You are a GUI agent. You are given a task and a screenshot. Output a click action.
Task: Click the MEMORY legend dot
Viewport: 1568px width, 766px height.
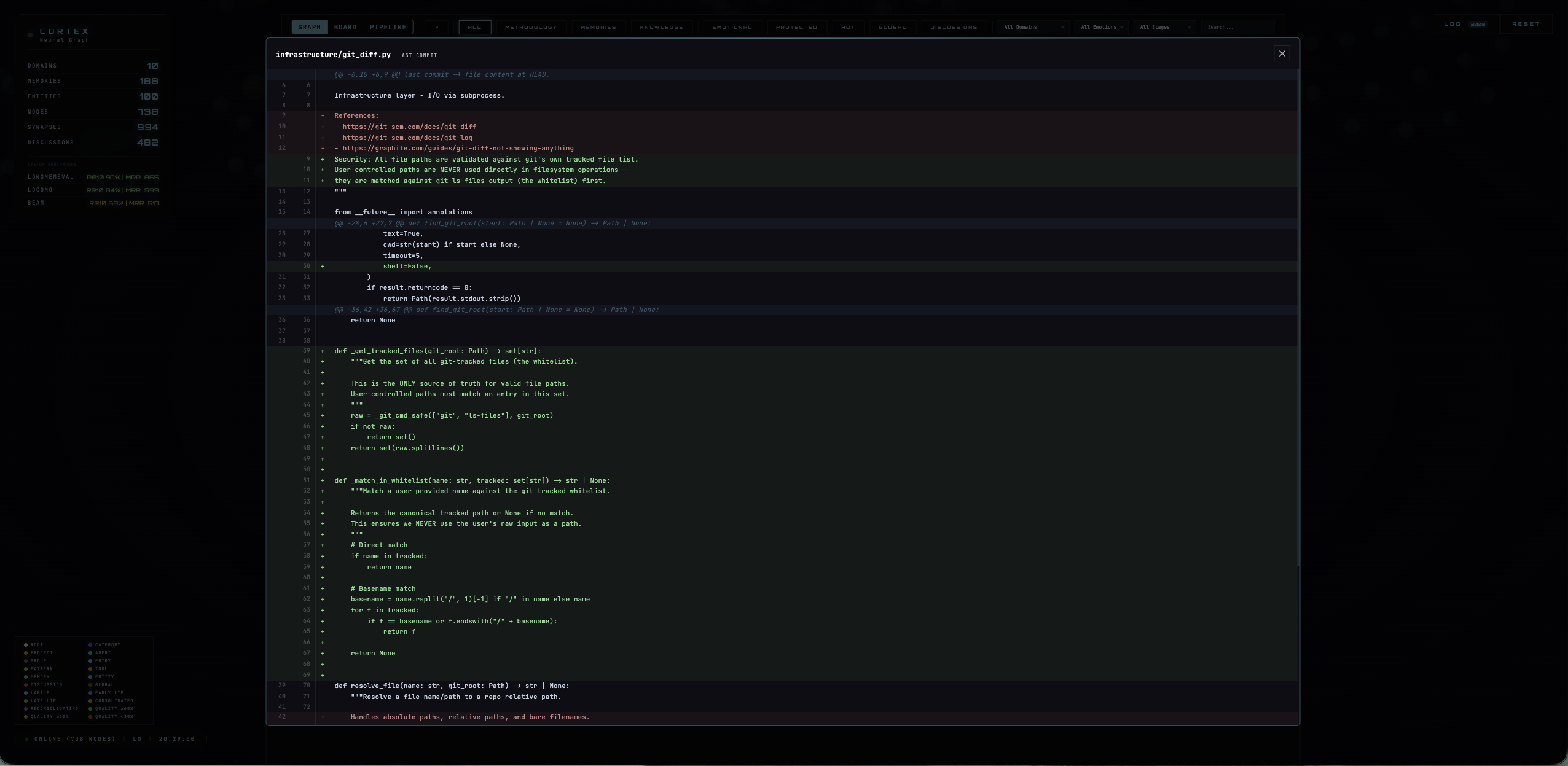tap(26, 677)
